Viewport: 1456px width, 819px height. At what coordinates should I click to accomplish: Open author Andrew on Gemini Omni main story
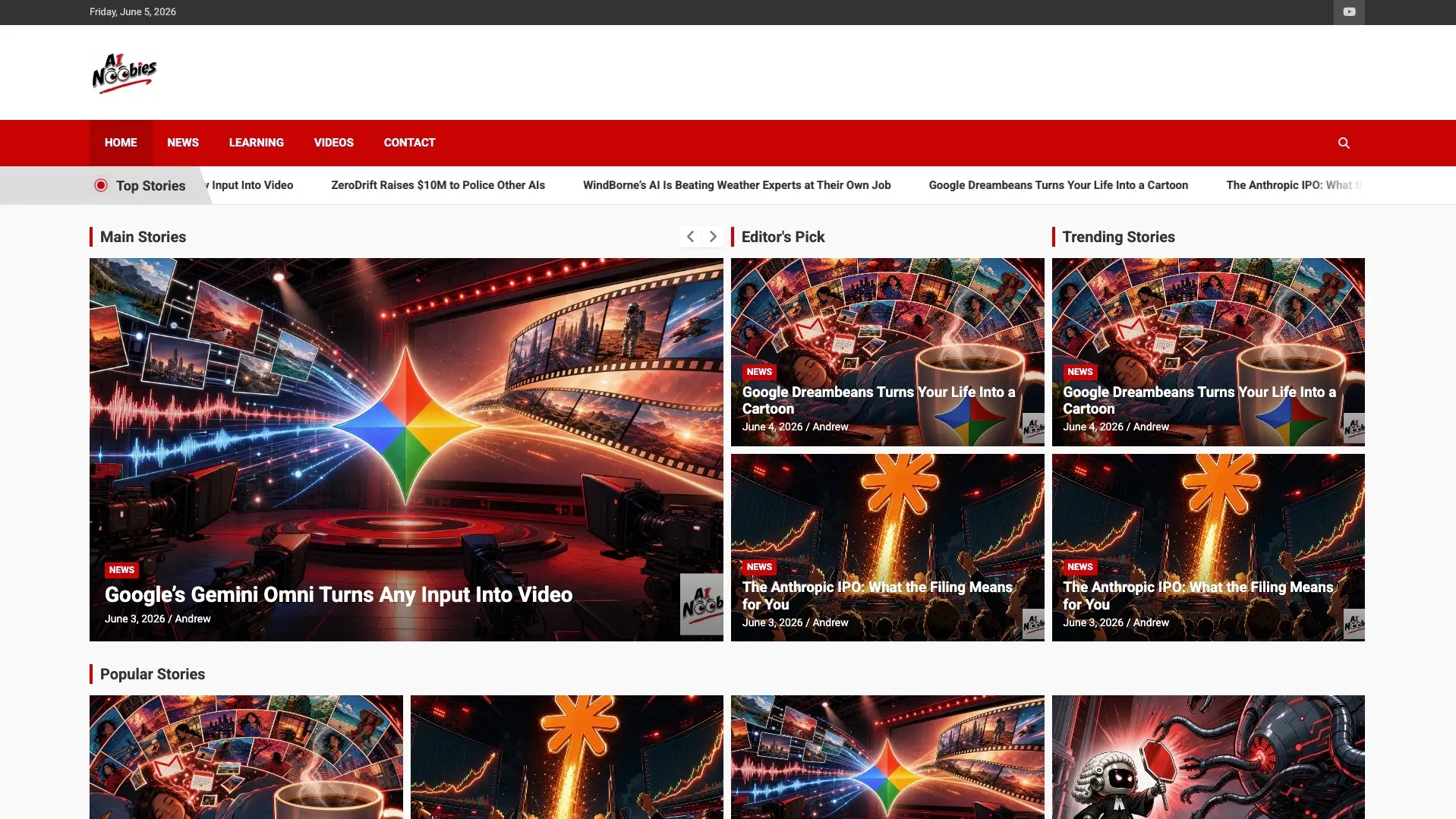coord(193,619)
